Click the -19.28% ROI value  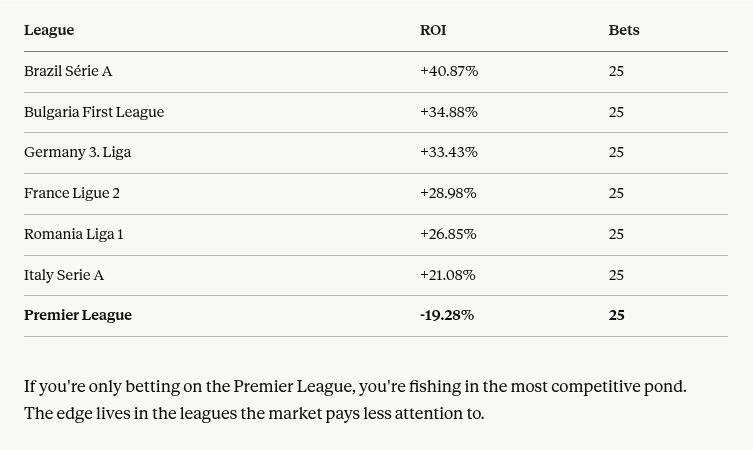click(x=447, y=315)
